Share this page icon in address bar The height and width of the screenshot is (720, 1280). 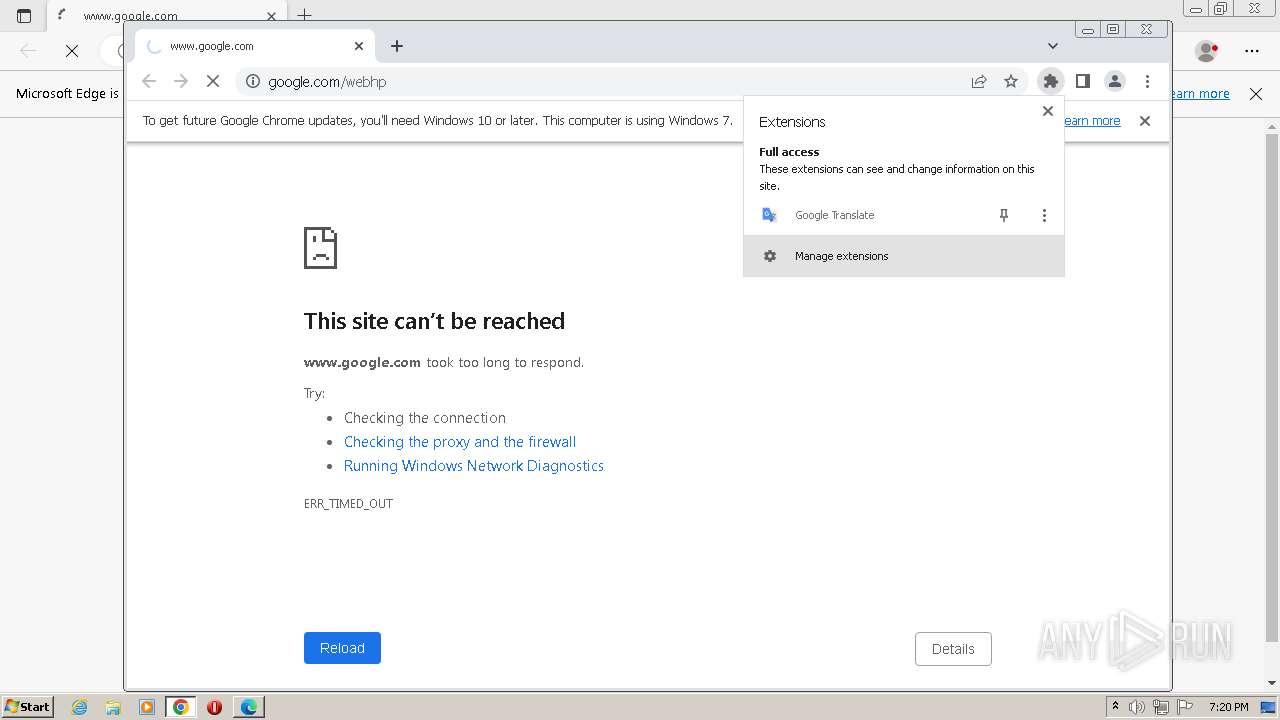click(x=979, y=81)
